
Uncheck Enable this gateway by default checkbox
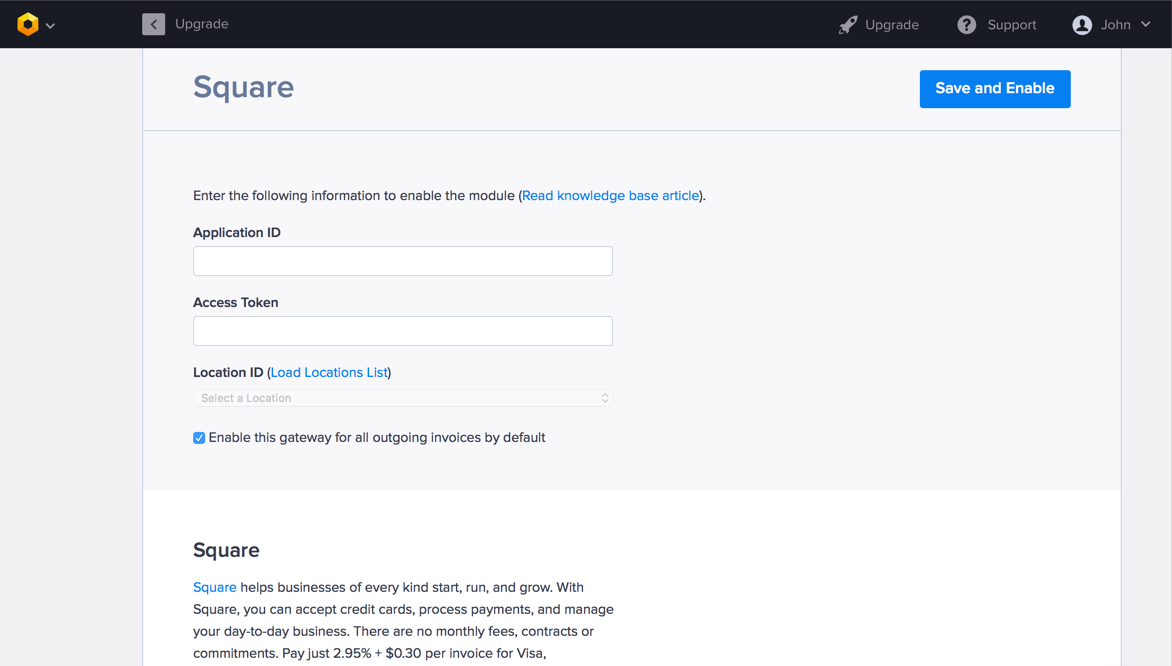pos(199,438)
